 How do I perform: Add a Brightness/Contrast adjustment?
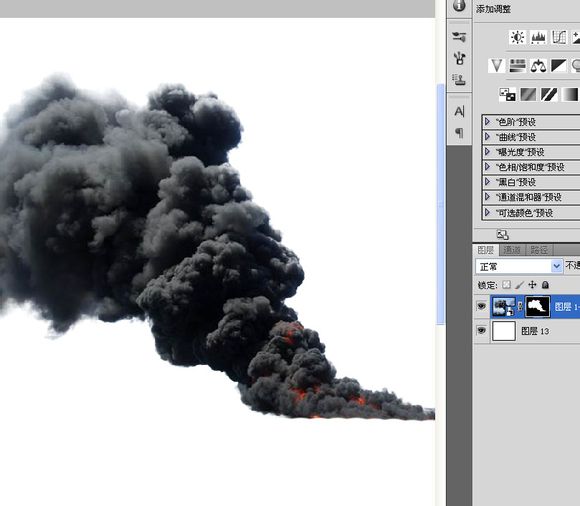[x=517, y=37]
